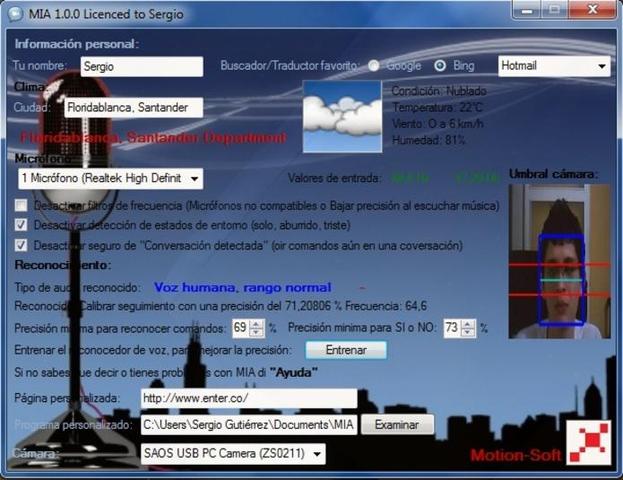The width and height of the screenshot is (623, 480).
Task: Increase minimum command precision 69 spinner
Action: pos(257,324)
